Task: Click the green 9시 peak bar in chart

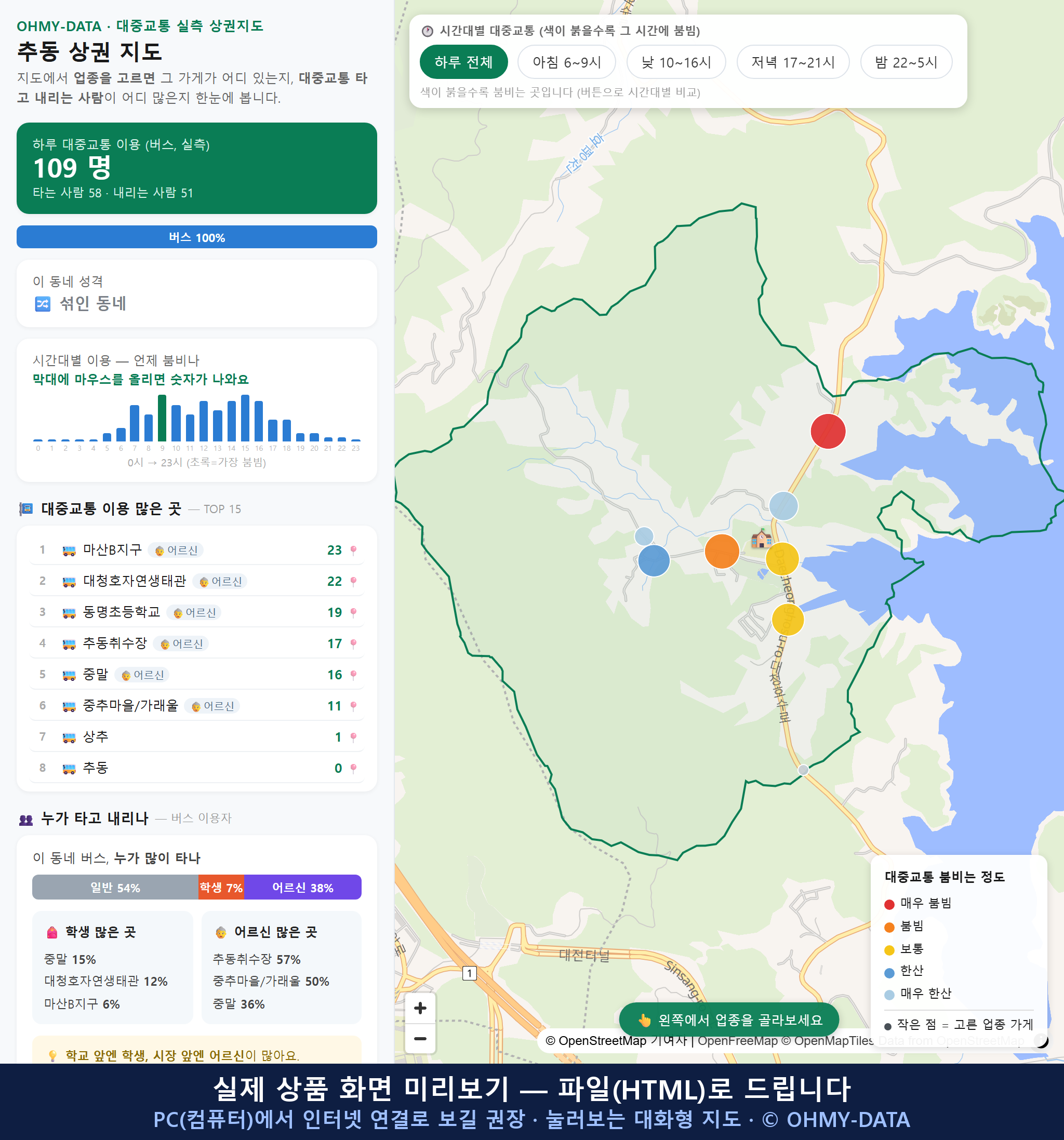Action: 162,418
